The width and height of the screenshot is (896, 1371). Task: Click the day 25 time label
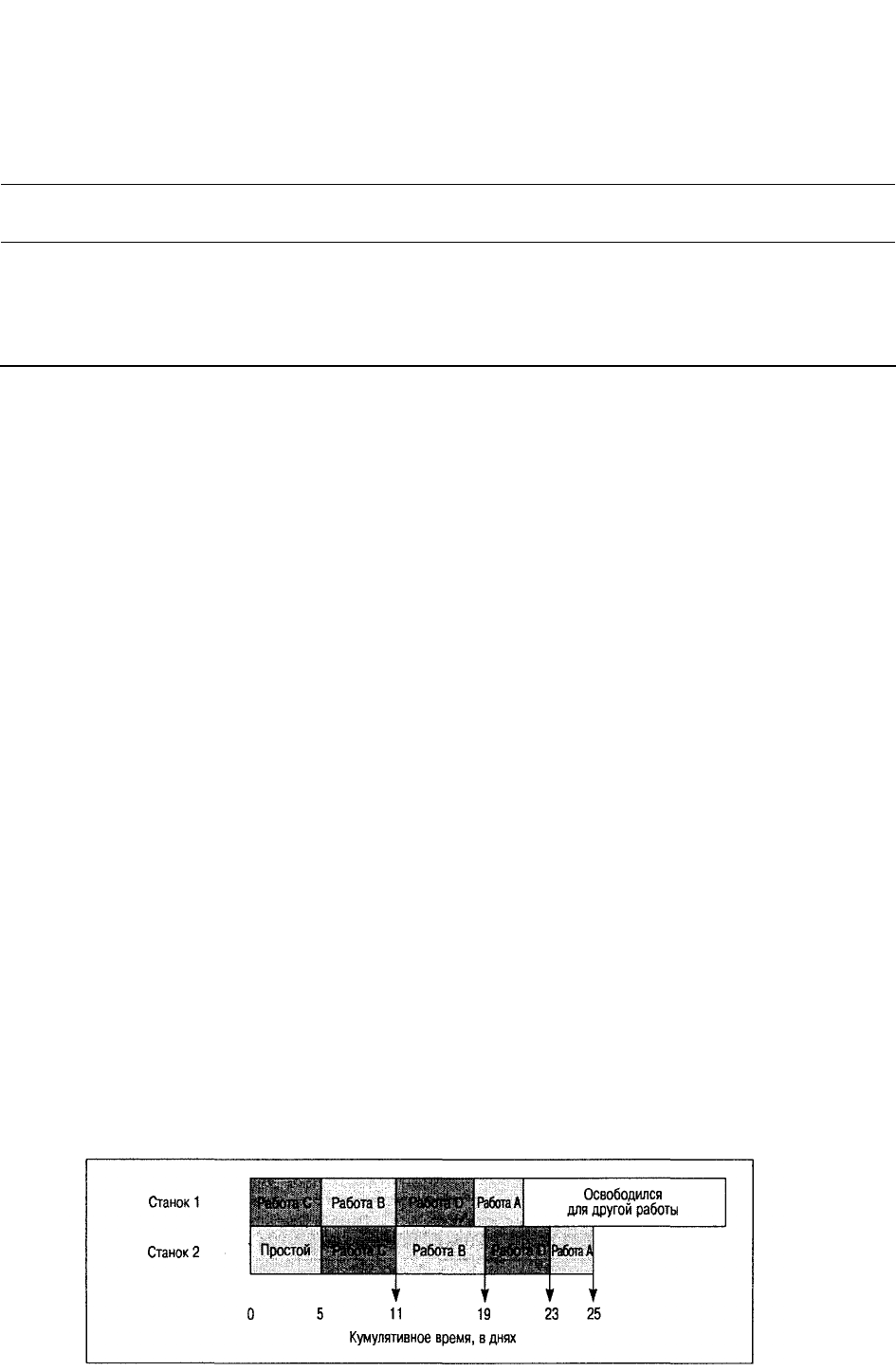click(x=594, y=1314)
